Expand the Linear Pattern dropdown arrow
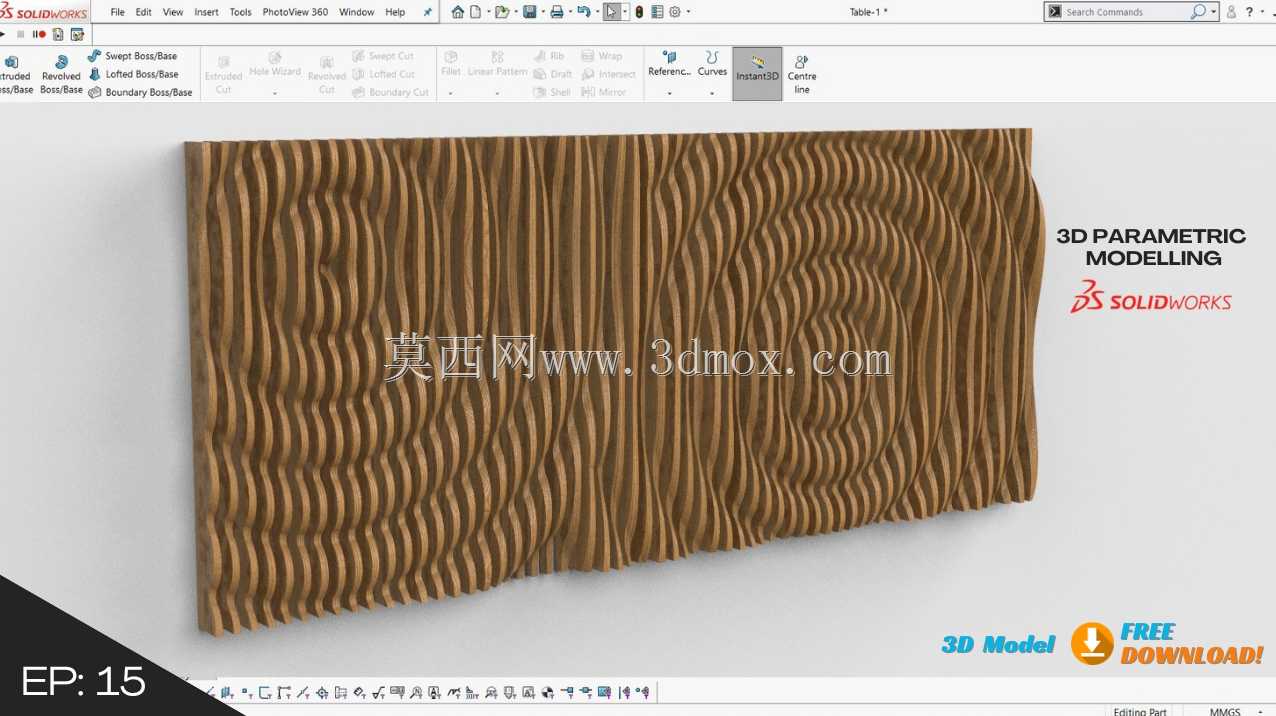The height and width of the screenshot is (716, 1276). click(x=497, y=93)
